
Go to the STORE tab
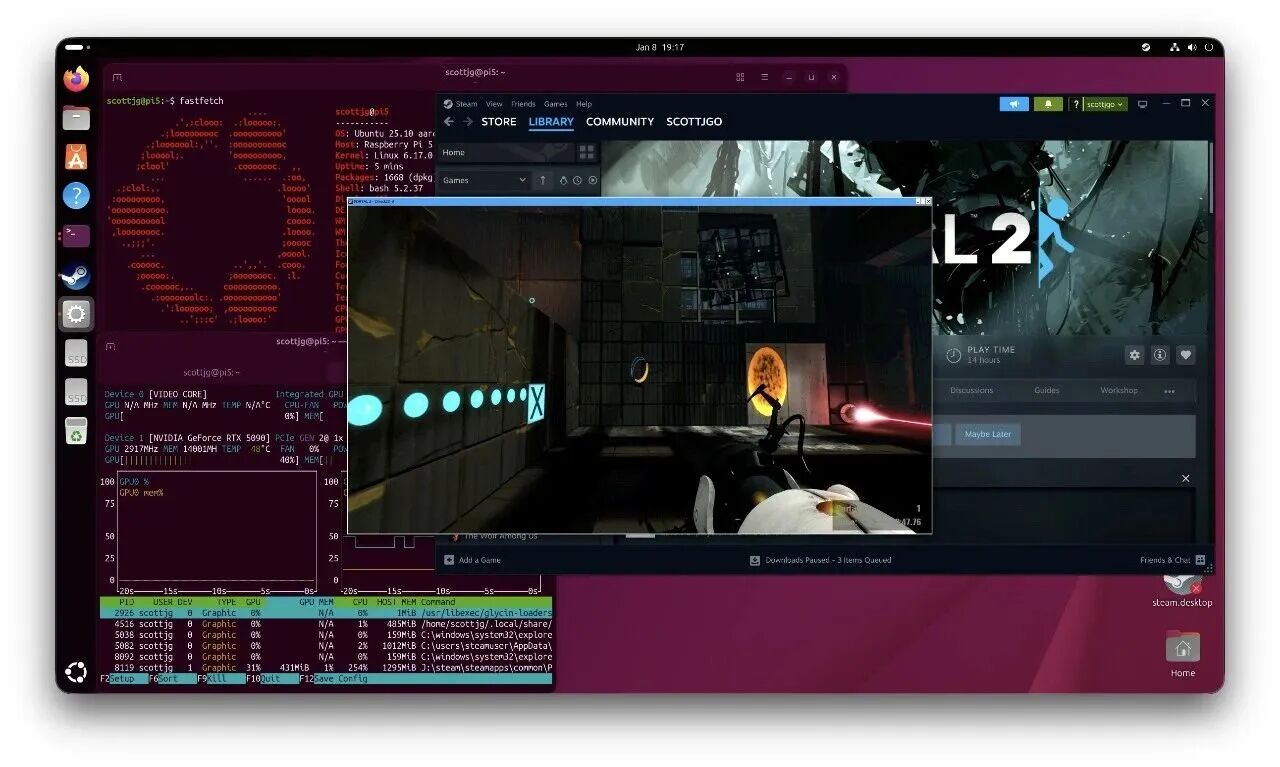point(499,122)
